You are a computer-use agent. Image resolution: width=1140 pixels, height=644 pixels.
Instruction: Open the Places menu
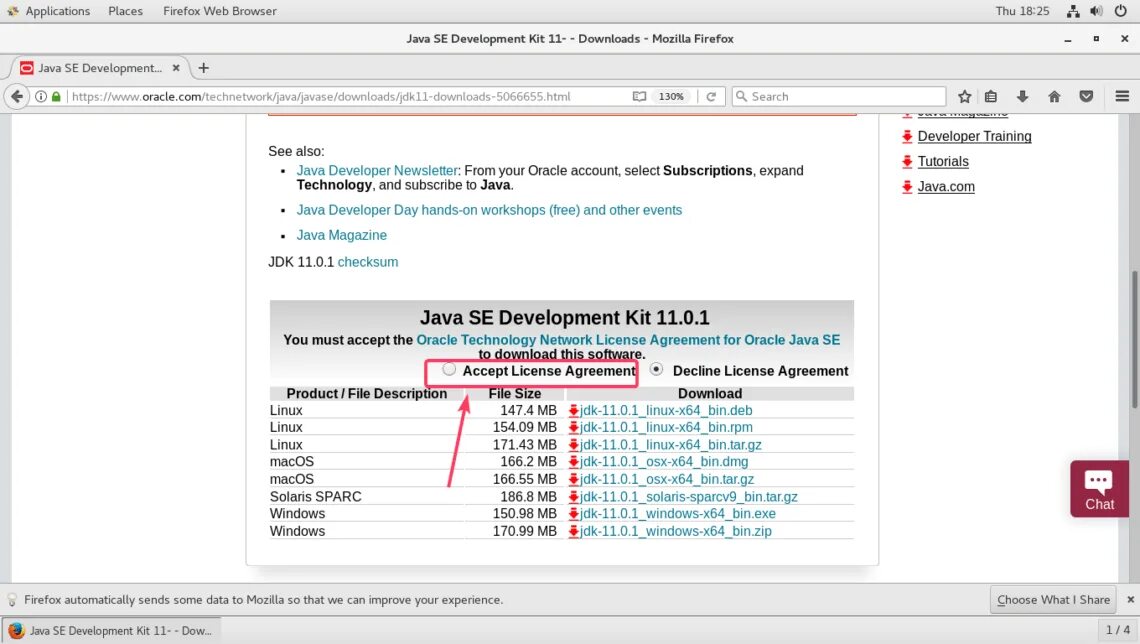[x=125, y=11]
